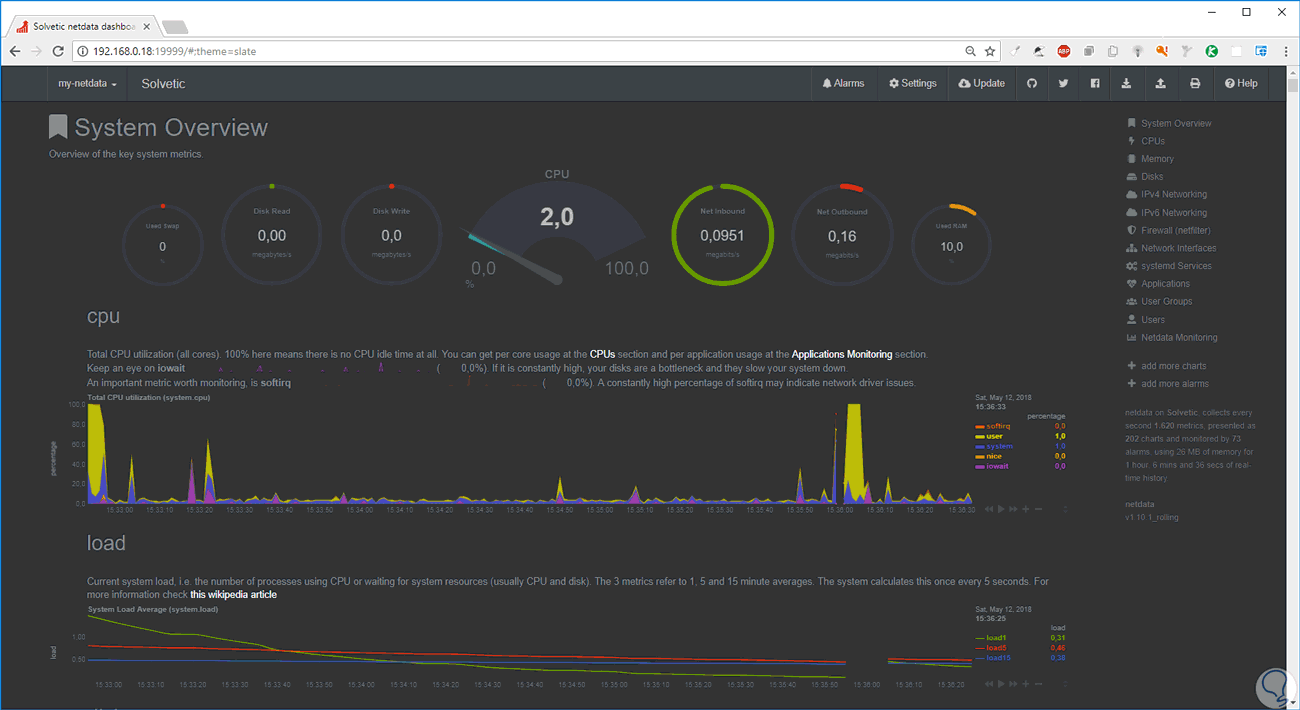Click the green K extension icon
This screenshot has height=710, width=1300.
click(1212, 50)
